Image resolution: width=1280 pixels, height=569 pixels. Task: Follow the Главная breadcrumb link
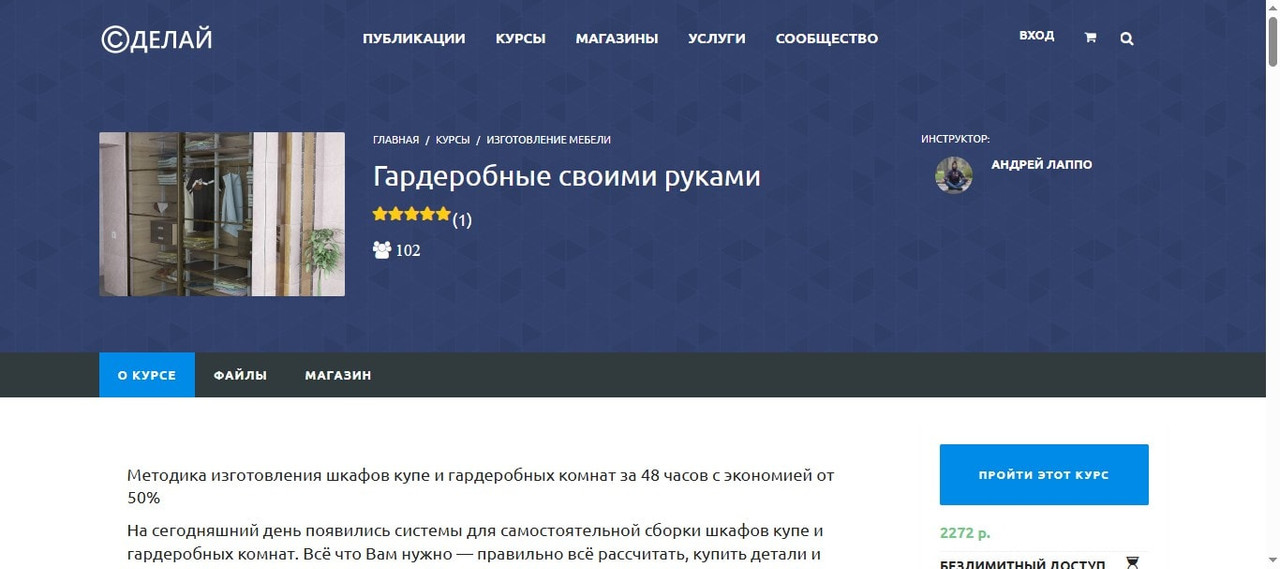pos(395,140)
